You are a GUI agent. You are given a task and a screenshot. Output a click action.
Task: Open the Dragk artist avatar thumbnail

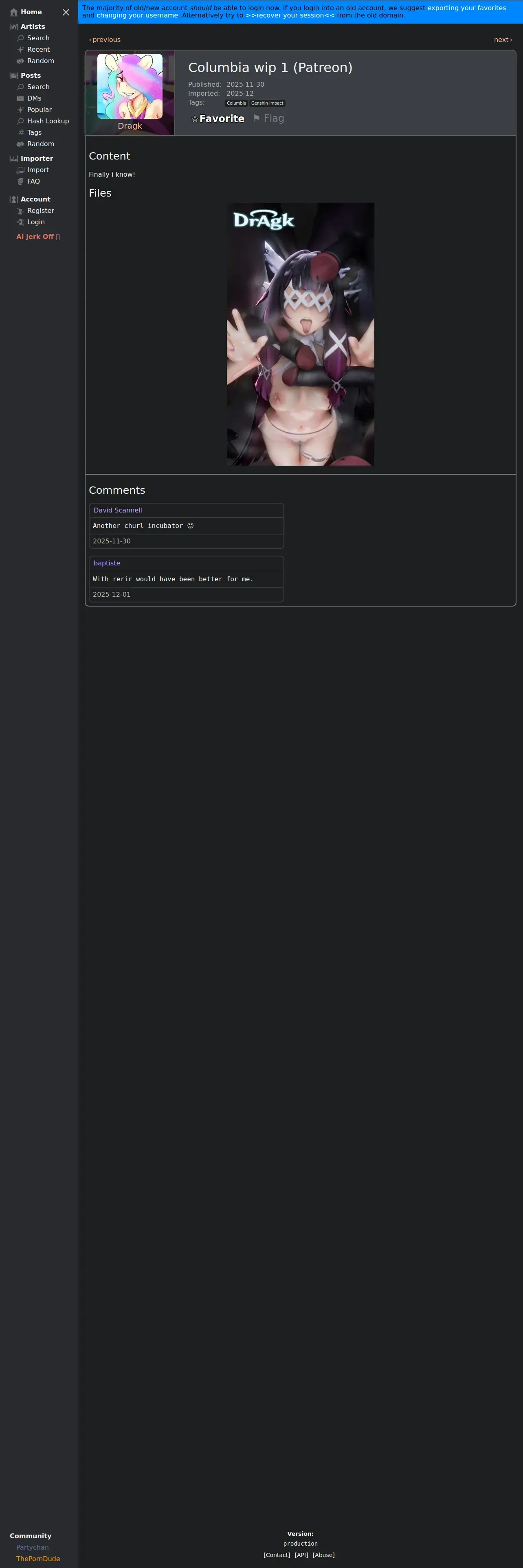[130, 86]
